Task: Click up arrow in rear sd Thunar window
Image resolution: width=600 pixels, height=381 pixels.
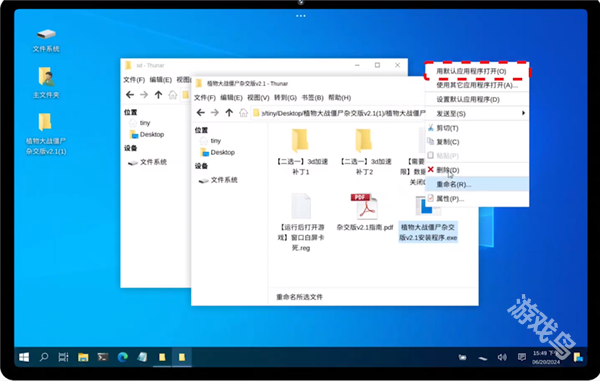Action: point(158,94)
